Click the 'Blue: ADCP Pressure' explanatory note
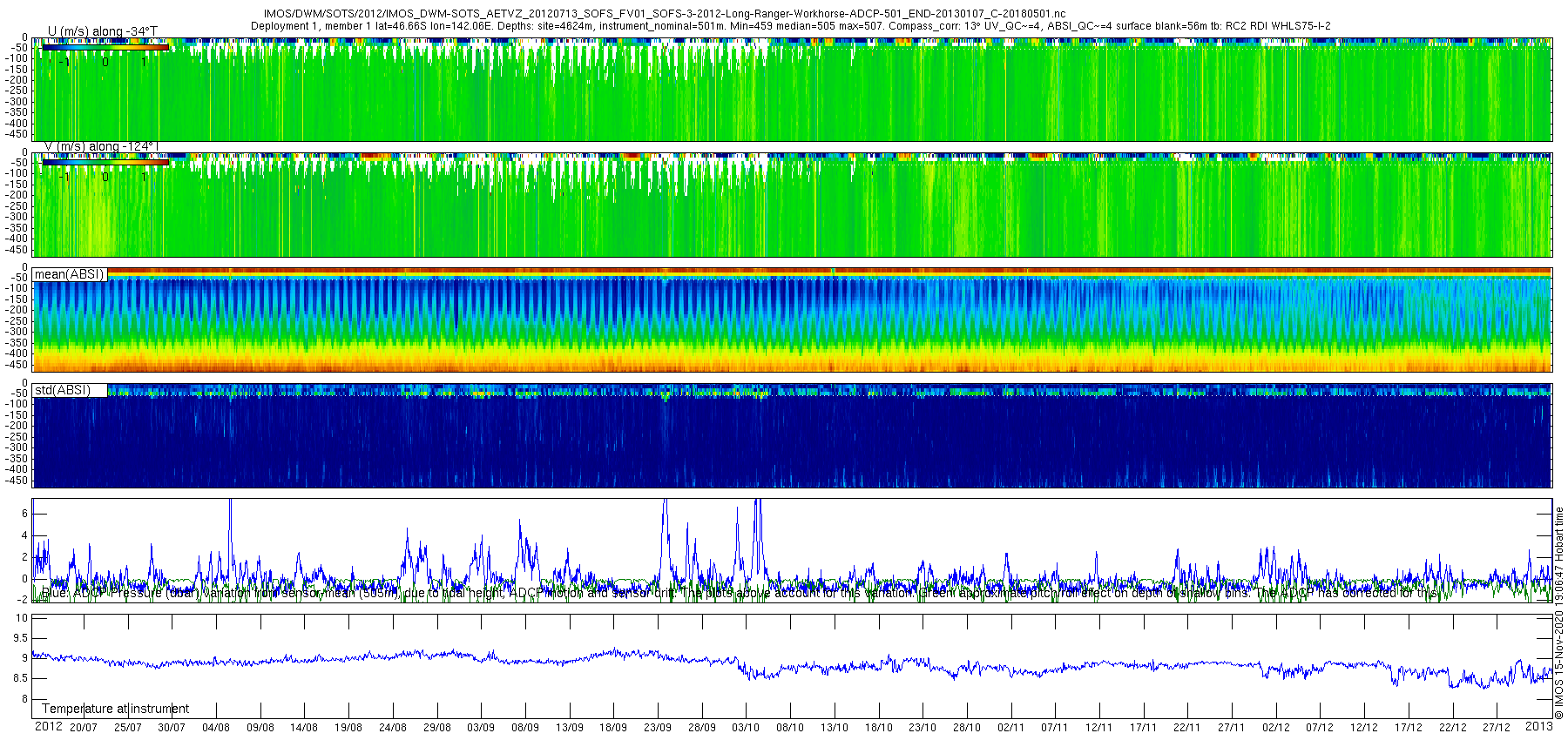Image resolution: width=1568 pixels, height=740 pixels. (x=740, y=593)
